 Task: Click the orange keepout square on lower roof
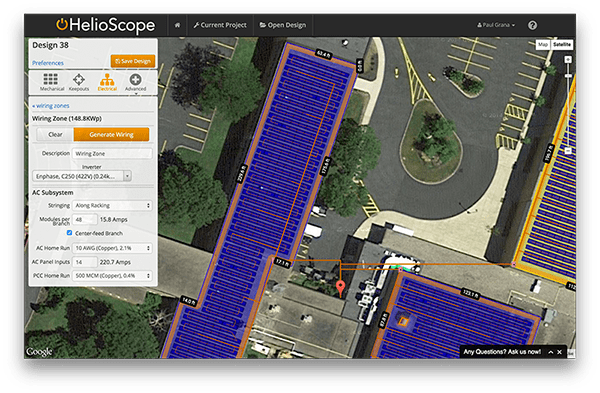pos(403,321)
